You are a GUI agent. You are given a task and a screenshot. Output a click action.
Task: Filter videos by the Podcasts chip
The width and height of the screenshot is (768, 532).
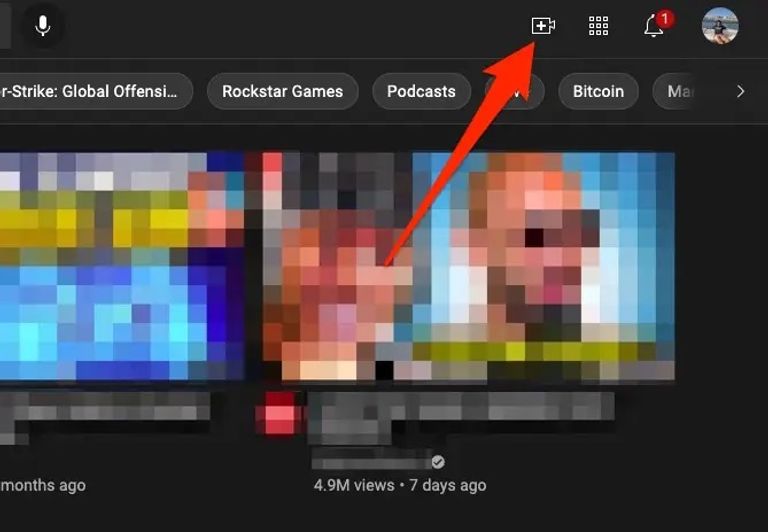click(x=421, y=91)
